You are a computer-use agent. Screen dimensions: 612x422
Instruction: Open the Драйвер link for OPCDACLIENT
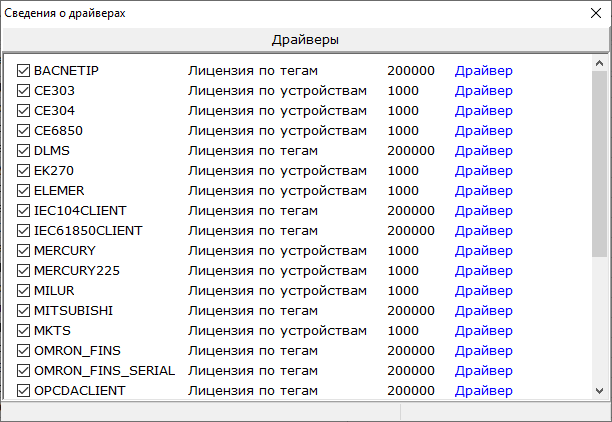click(x=484, y=390)
